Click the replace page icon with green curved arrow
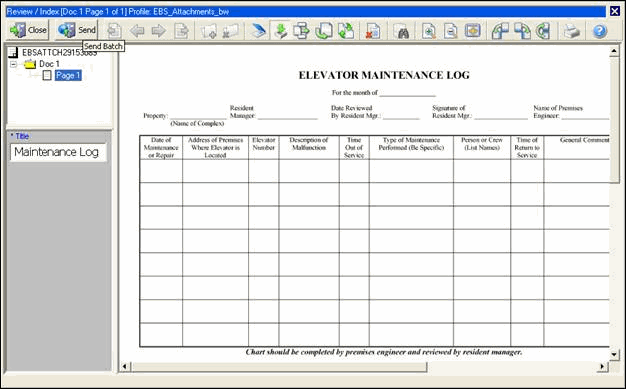The image size is (626, 389). 324,31
